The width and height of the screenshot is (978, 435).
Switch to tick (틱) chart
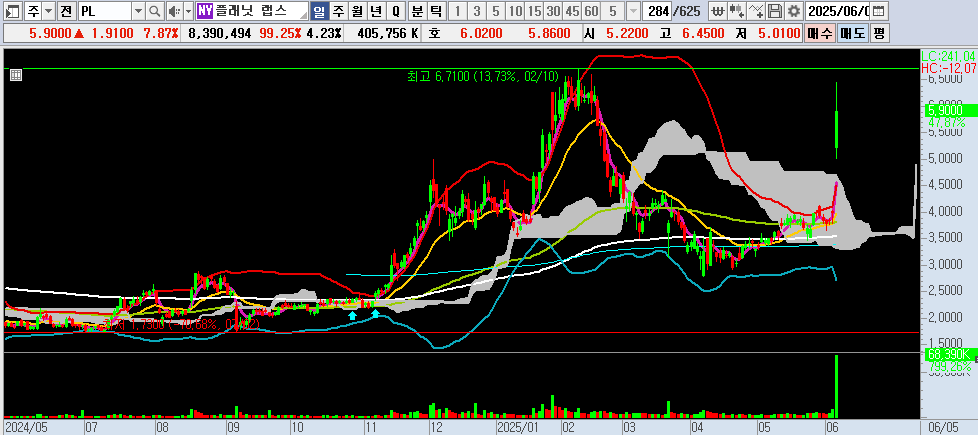[437, 11]
